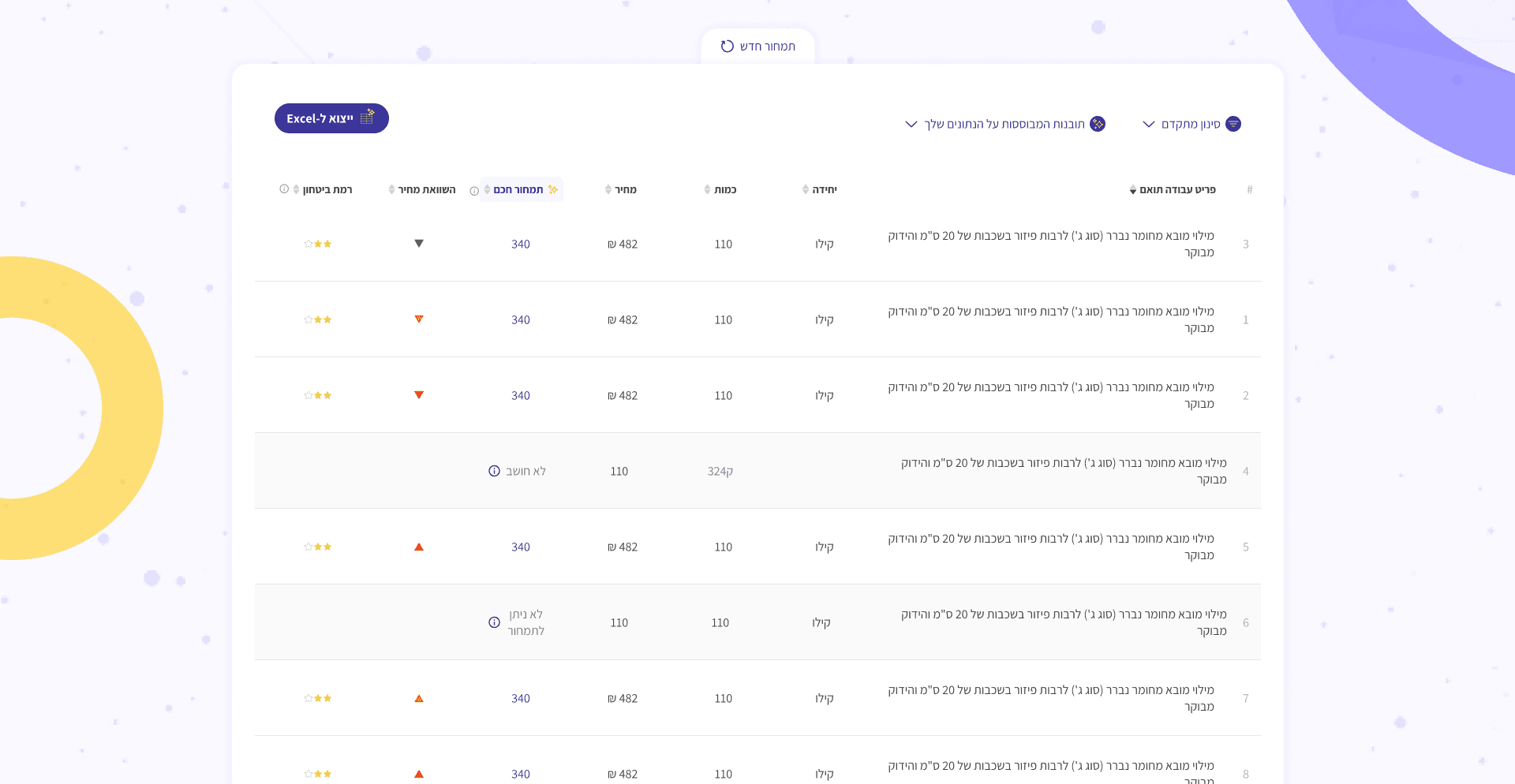The image size is (1515, 784).
Task: Click the קילו unit in row 7
Action: (x=825, y=698)
